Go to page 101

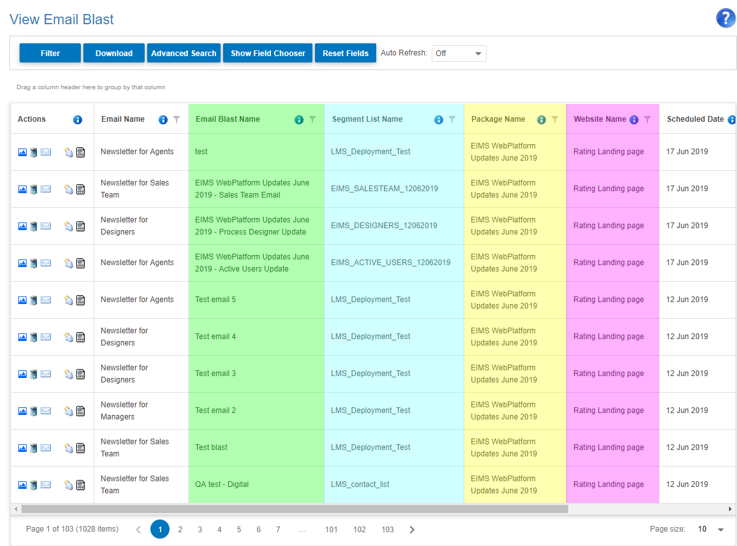click(331, 530)
